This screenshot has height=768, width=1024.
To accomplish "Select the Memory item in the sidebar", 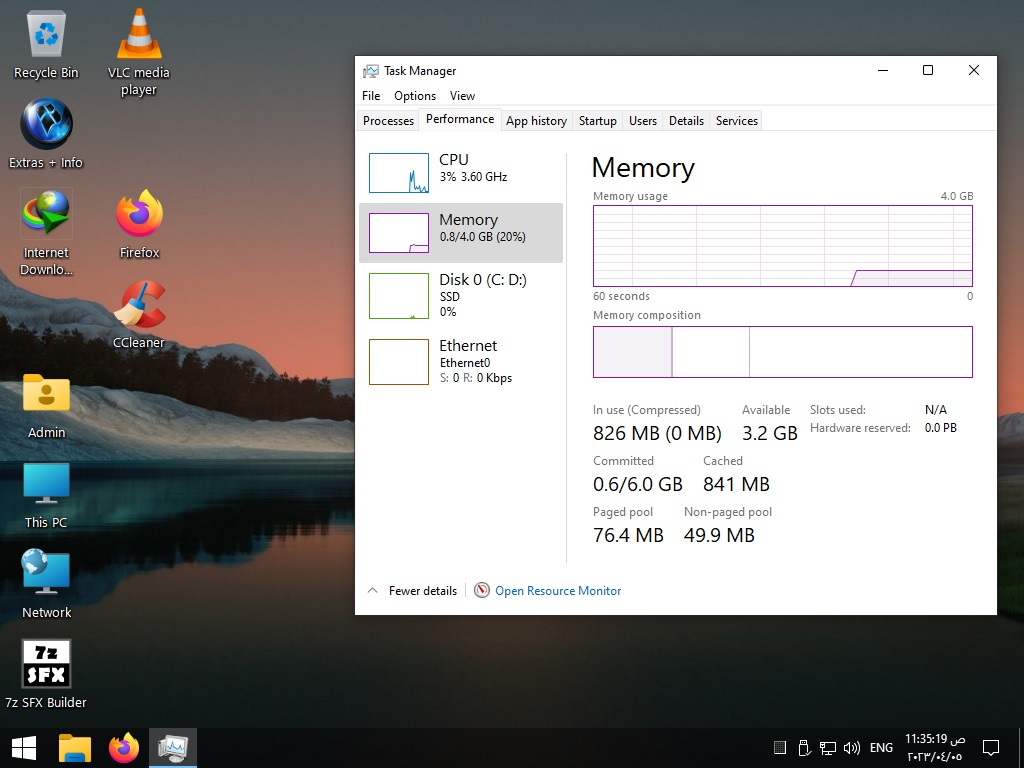I will [461, 232].
